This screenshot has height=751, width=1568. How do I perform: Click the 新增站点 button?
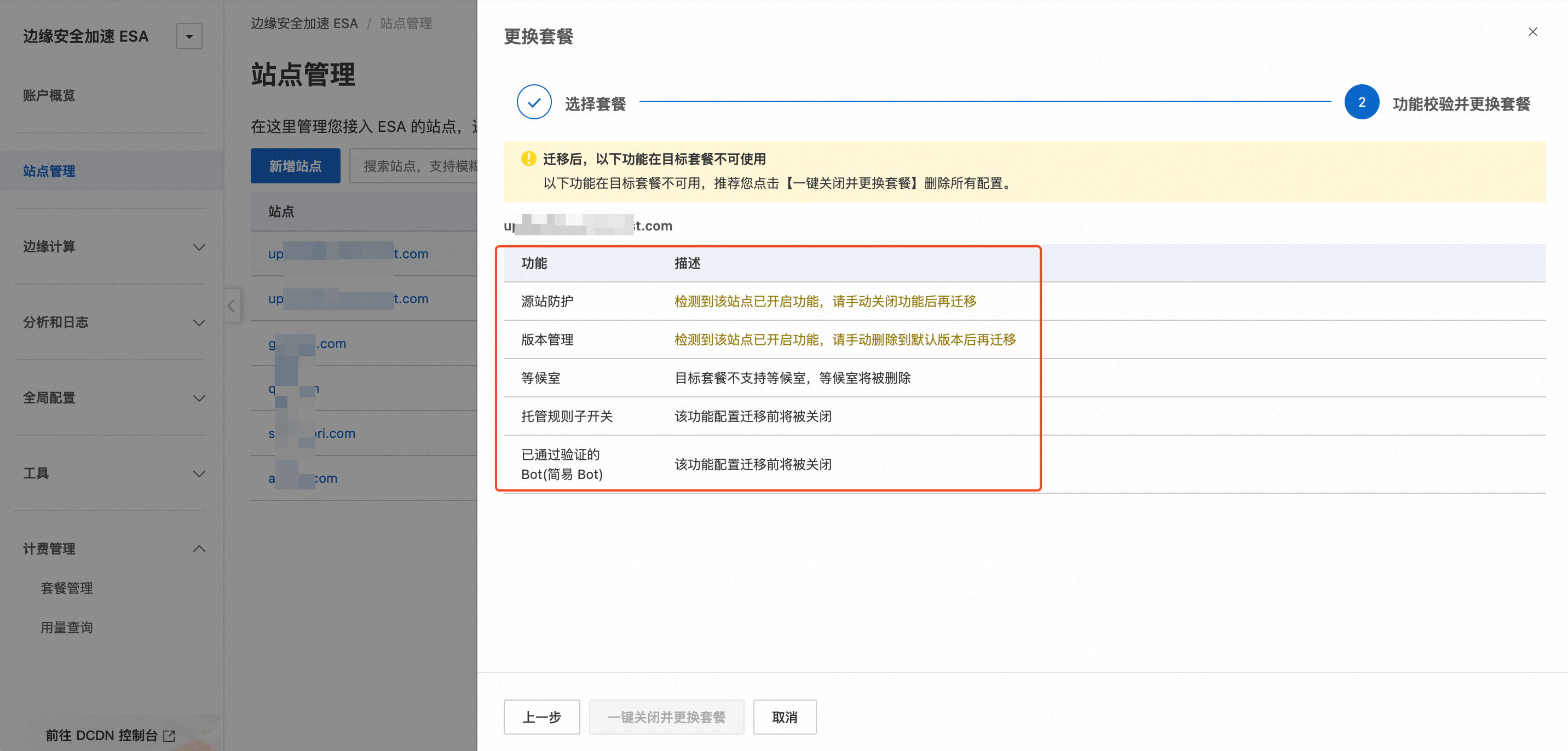(x=295, y=166)
